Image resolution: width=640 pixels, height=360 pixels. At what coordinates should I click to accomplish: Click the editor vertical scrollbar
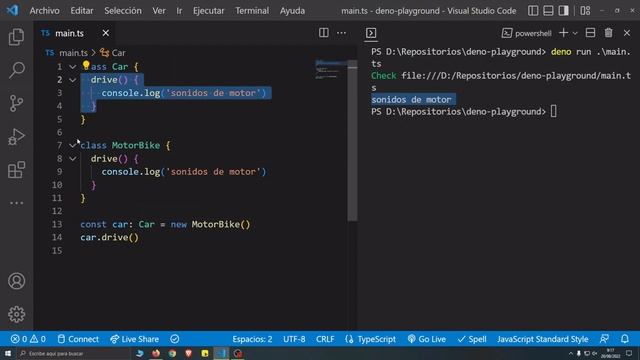point(352,141)
